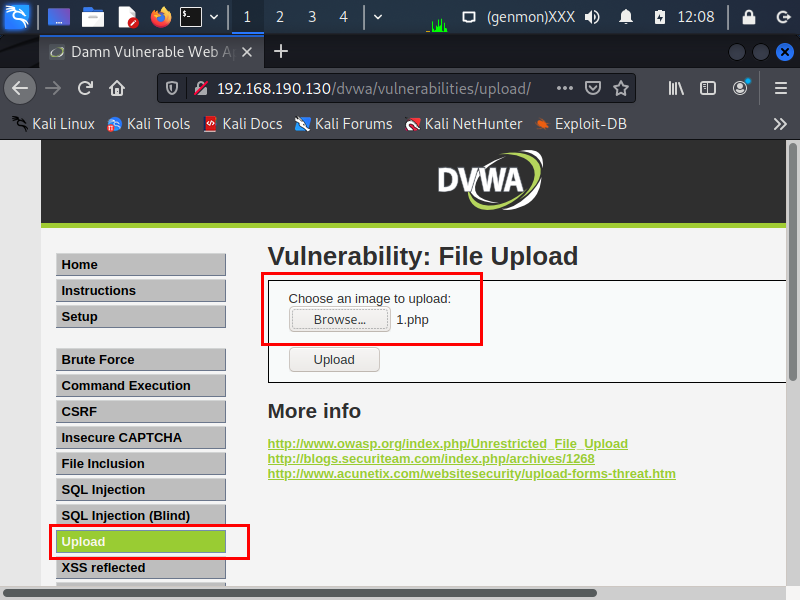Open the tracking protection shield

tap(172, 88)
